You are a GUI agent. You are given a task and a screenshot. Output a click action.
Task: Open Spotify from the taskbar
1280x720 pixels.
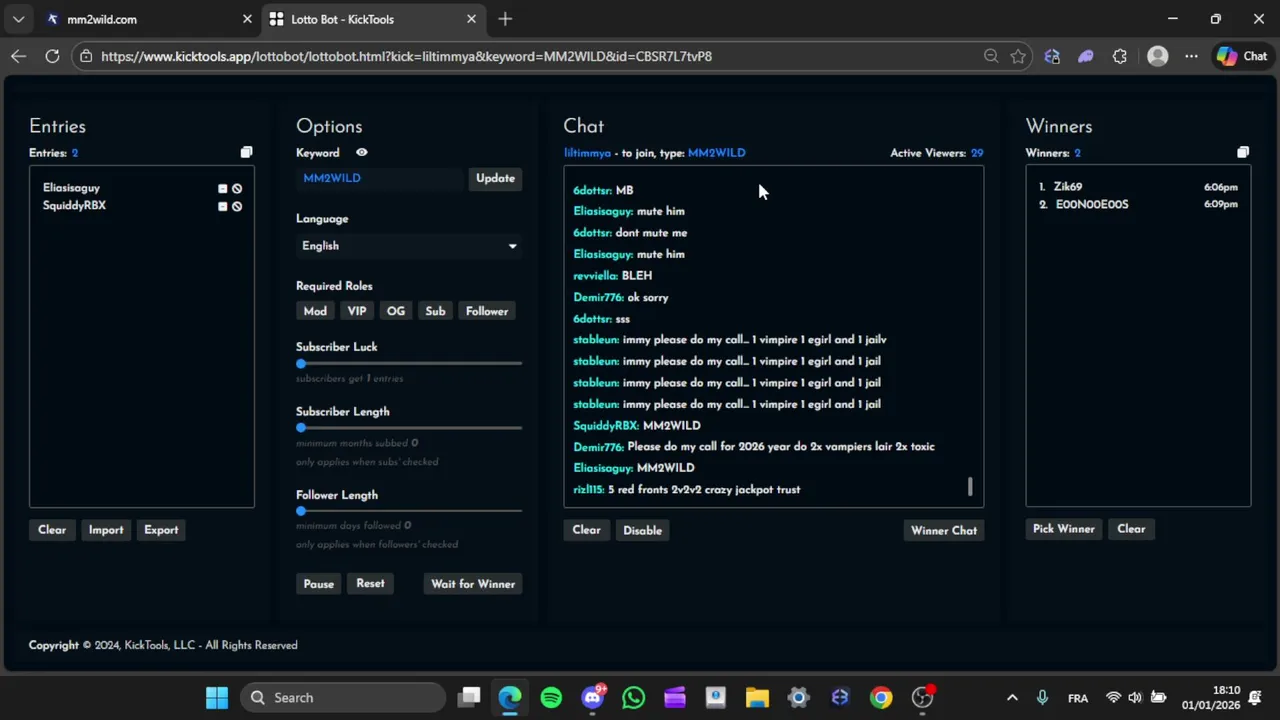[x=551, y=697]
